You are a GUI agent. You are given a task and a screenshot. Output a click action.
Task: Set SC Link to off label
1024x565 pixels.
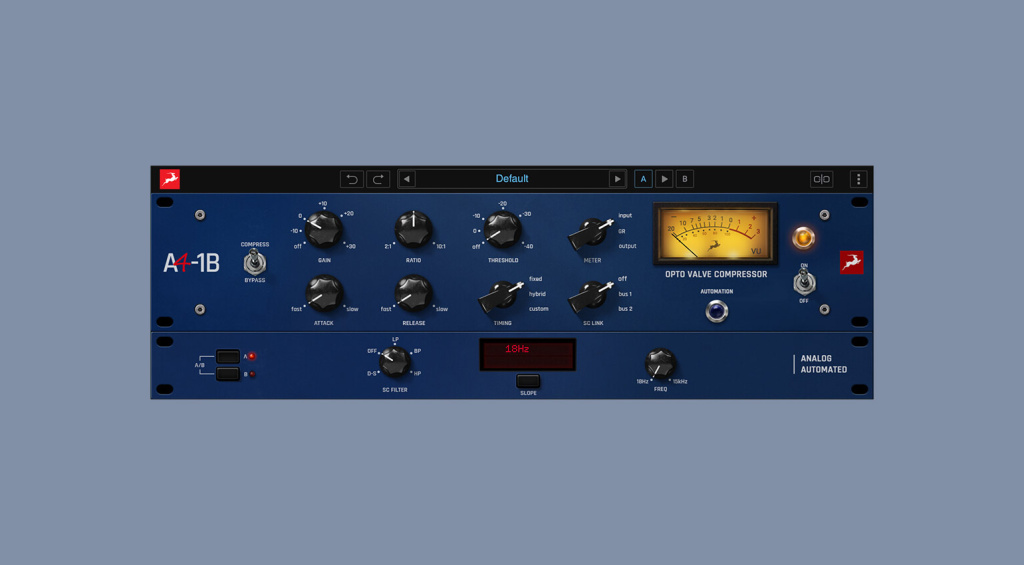(622, 279)
